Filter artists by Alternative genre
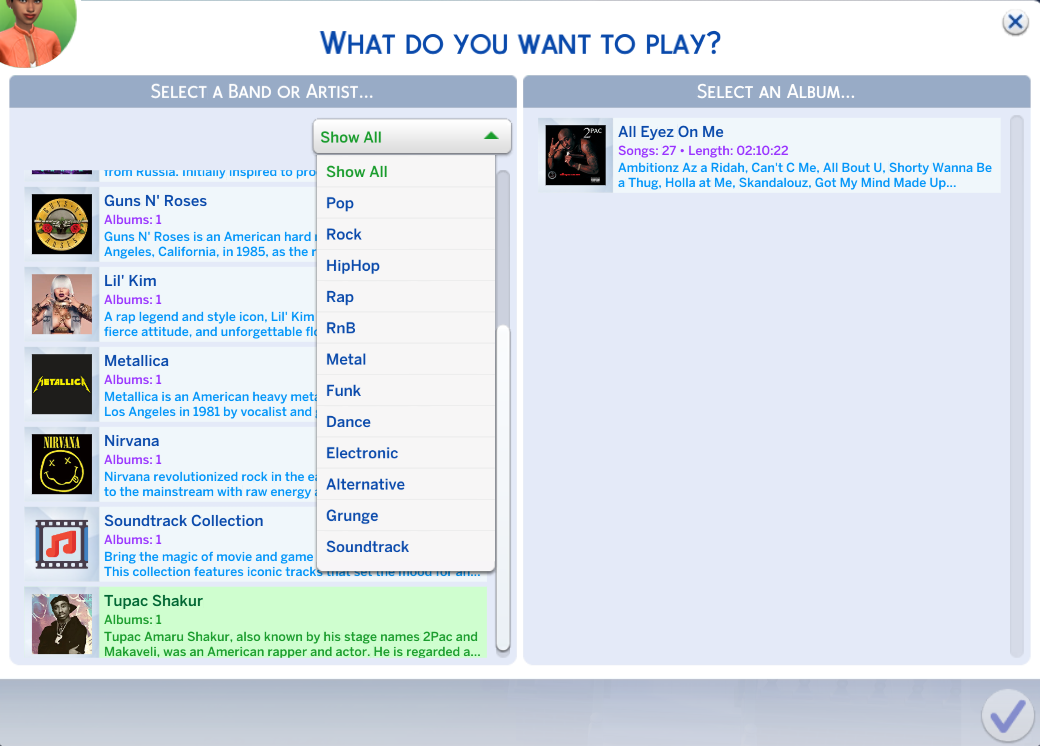 pyautogui.click(x=406, y=484)
